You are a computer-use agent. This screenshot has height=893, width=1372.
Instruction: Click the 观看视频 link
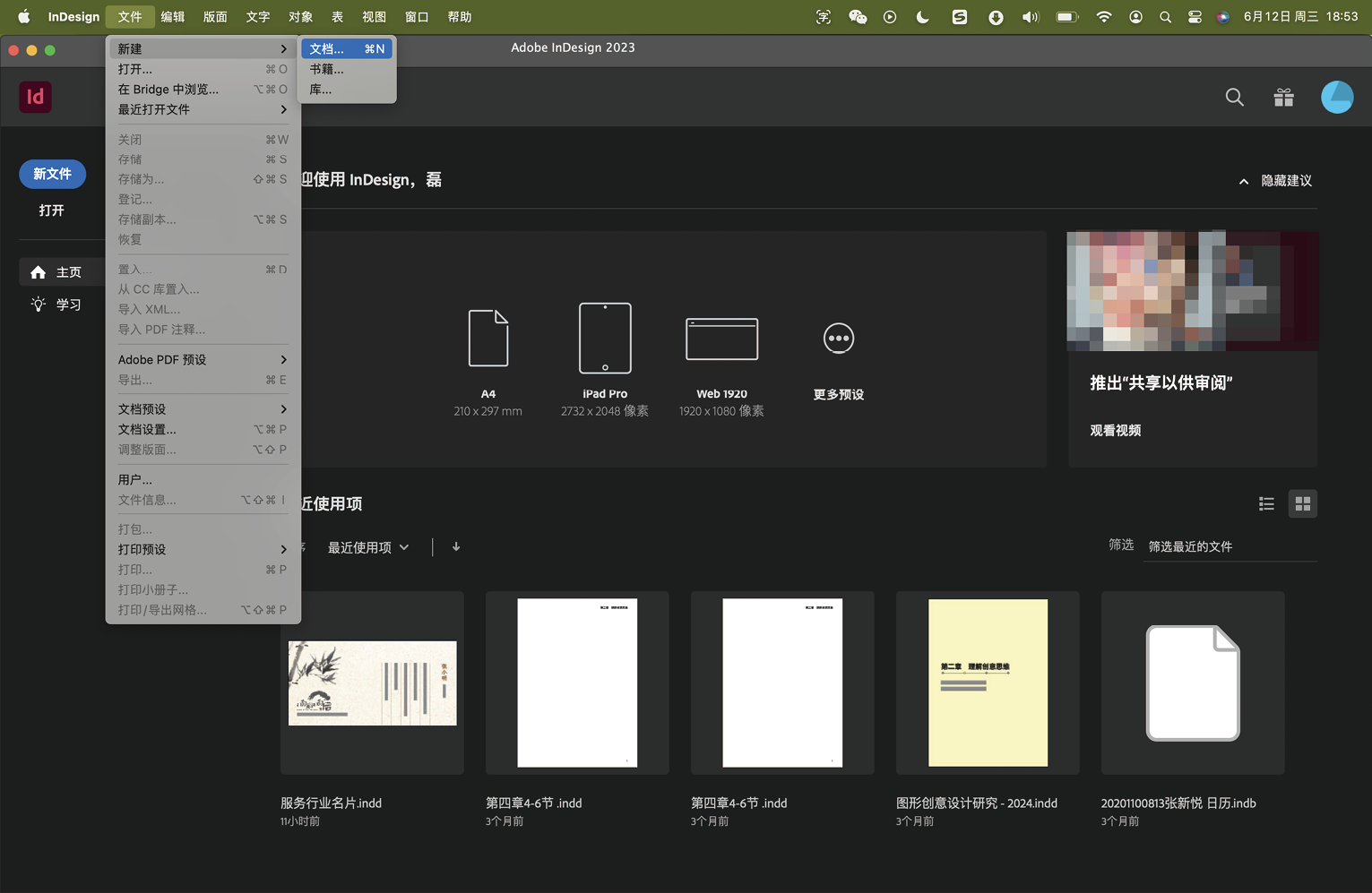click(1115, 431)
